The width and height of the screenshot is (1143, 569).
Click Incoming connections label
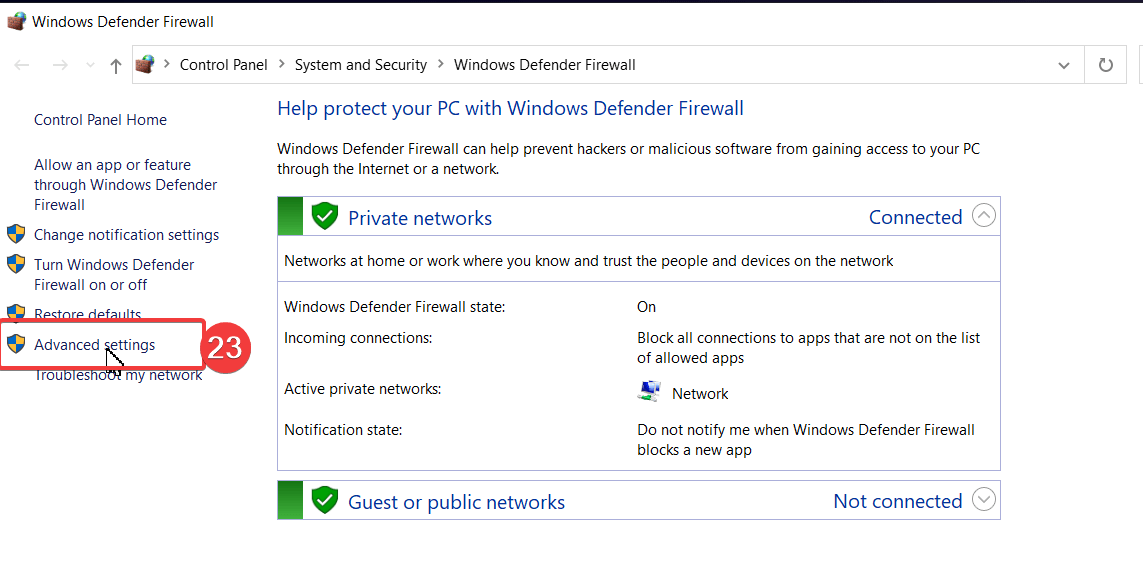coord(358,338)
